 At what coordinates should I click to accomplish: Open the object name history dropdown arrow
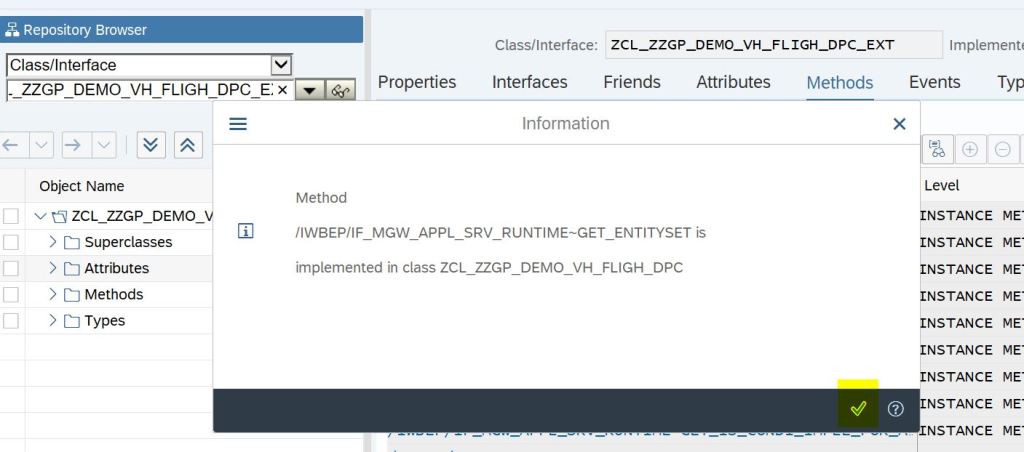point(309,90)
